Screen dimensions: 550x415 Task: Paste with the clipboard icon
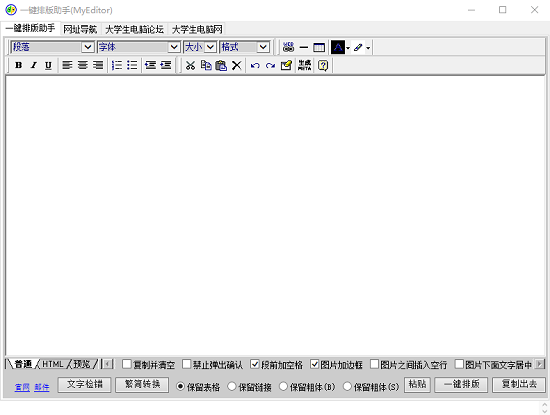click(221, 65)
